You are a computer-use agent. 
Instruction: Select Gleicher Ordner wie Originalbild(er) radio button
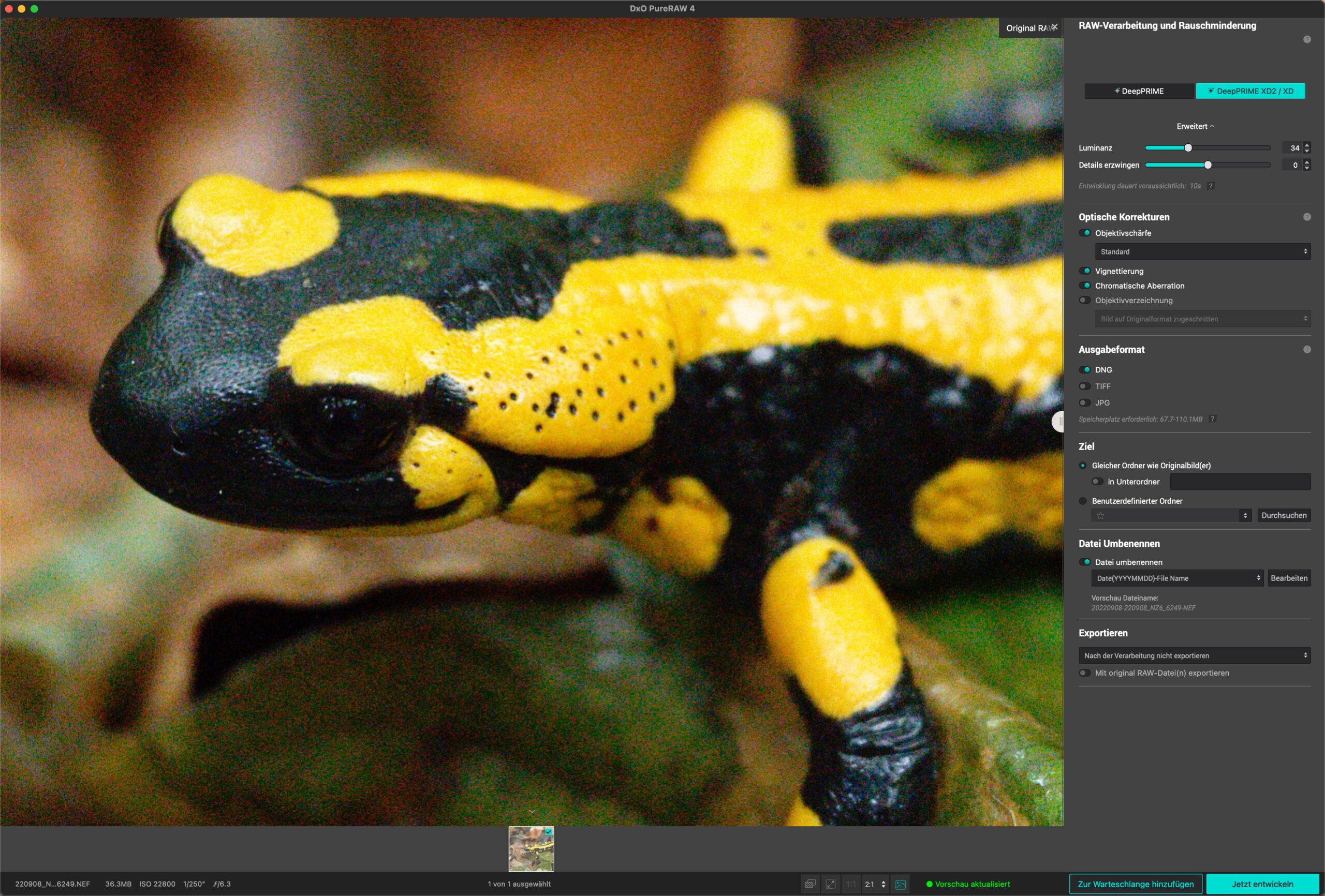[x=1083, y=466]
